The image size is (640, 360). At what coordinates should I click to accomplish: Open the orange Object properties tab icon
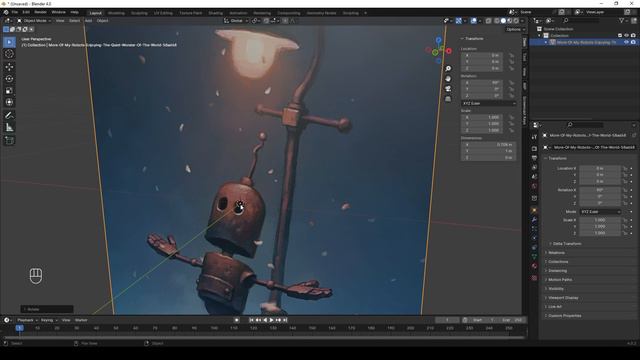pyautogui.click(x=534, y=210)
